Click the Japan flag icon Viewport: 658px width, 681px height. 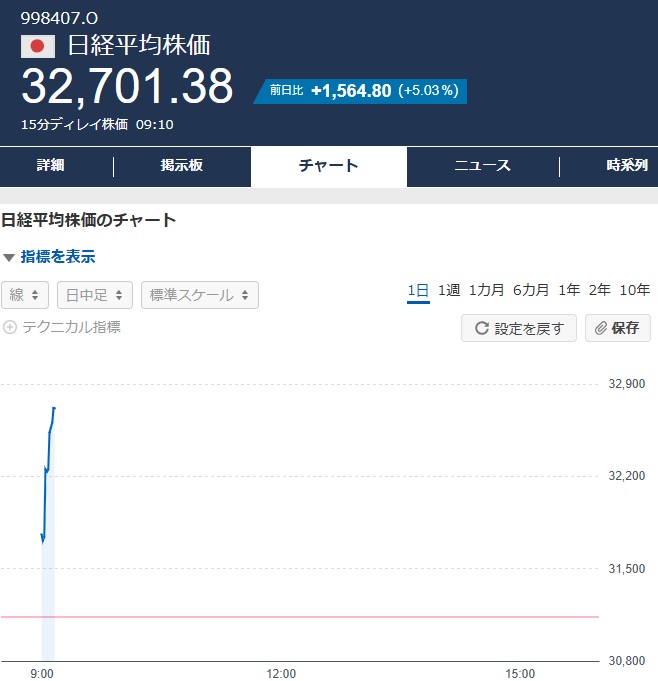tap(38, 46)
